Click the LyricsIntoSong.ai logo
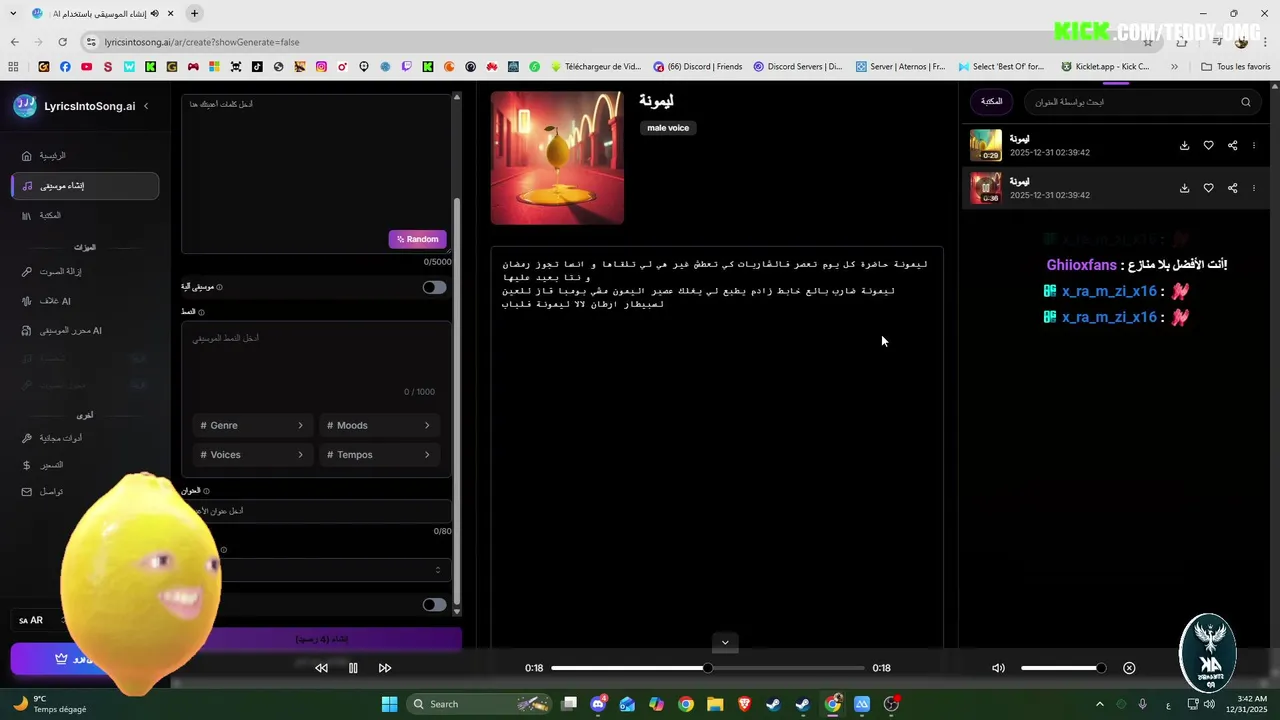The image size is (1280, 720). point(25,106)
